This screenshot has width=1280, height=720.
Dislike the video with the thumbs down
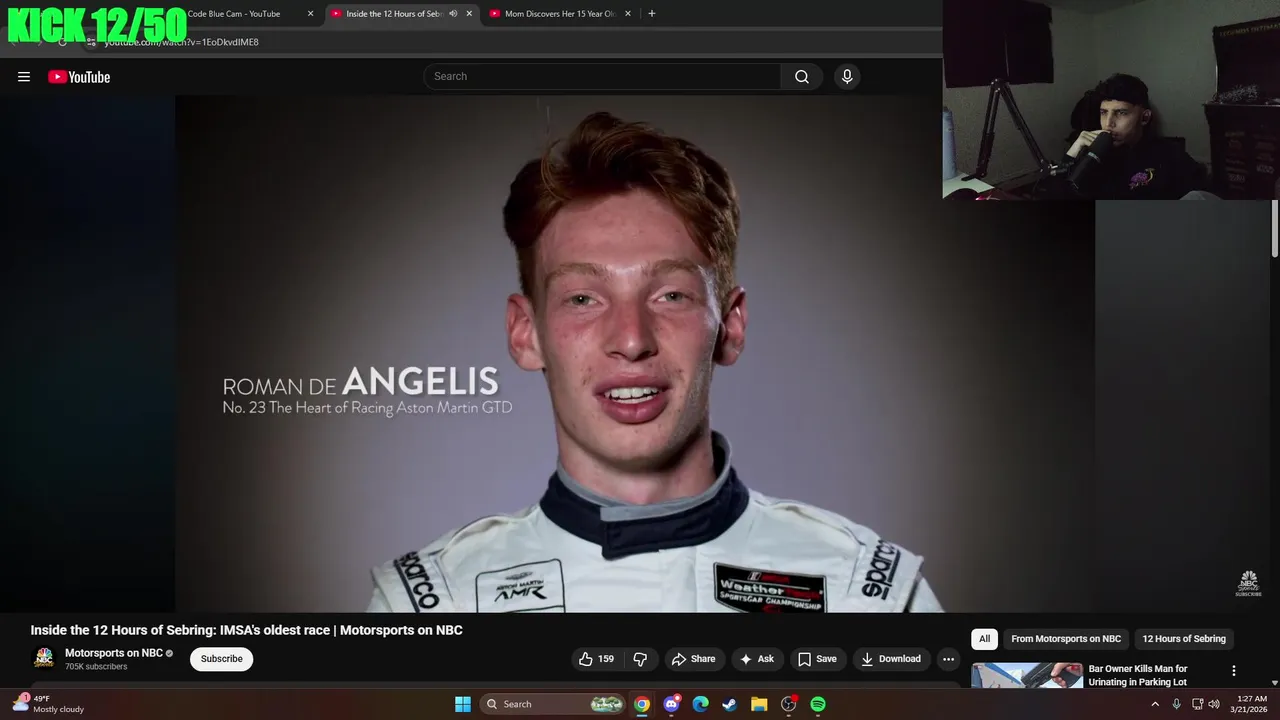(x=641, y=659)
